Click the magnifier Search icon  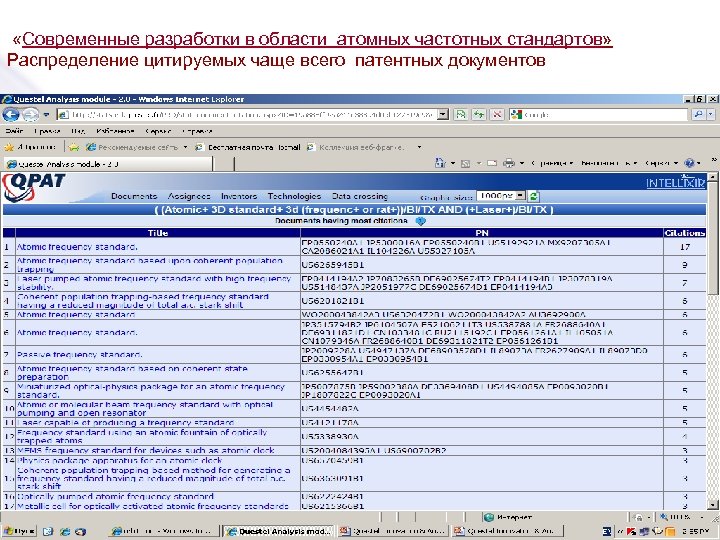click(698, 114)
